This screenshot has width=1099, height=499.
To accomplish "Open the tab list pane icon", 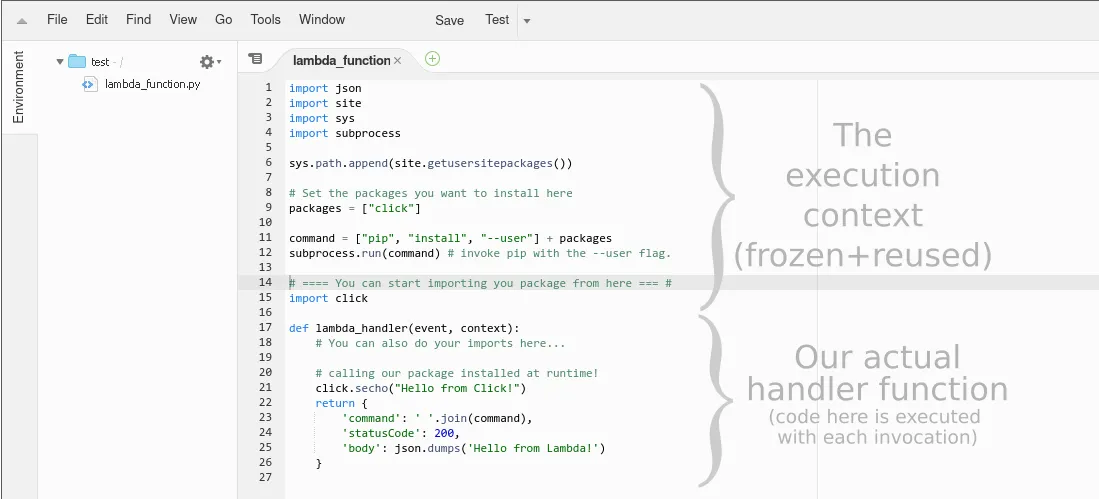I will click(255, 59).
